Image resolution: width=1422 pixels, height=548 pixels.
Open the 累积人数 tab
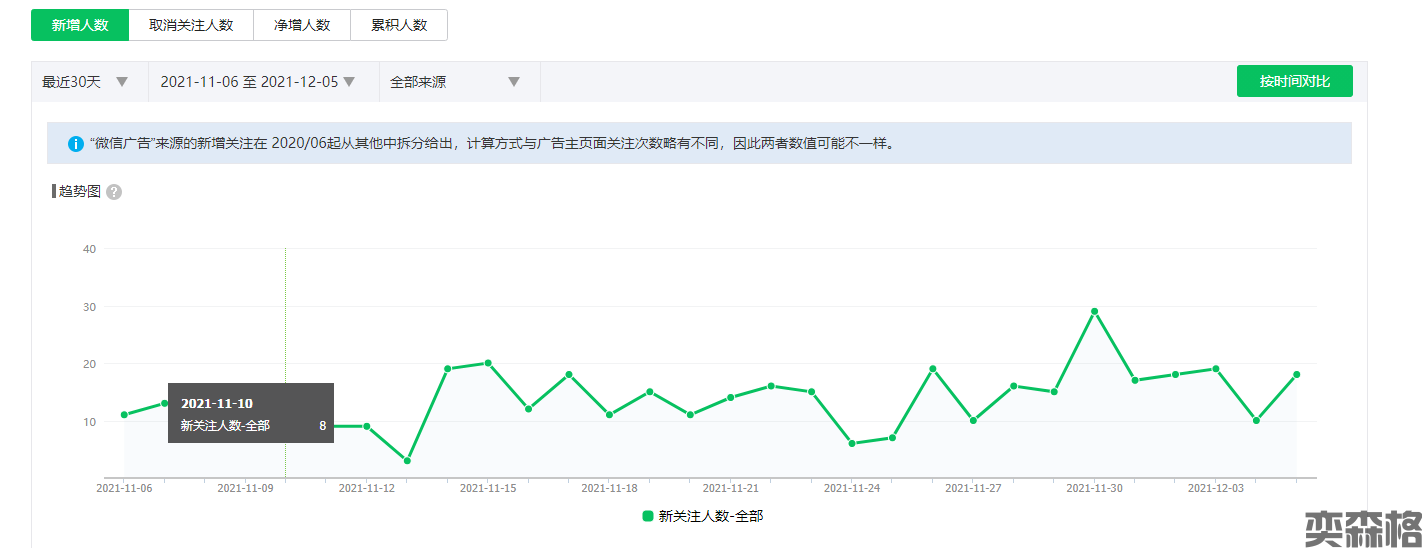pos(399,25)
